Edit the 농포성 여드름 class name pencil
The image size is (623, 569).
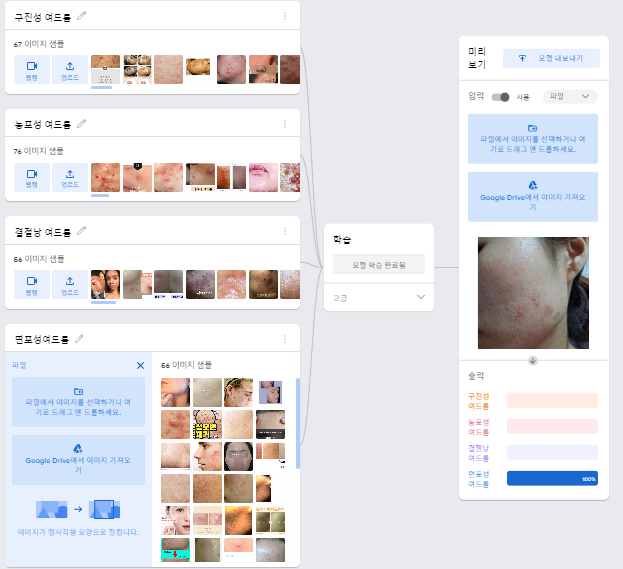tap(81, 124)
